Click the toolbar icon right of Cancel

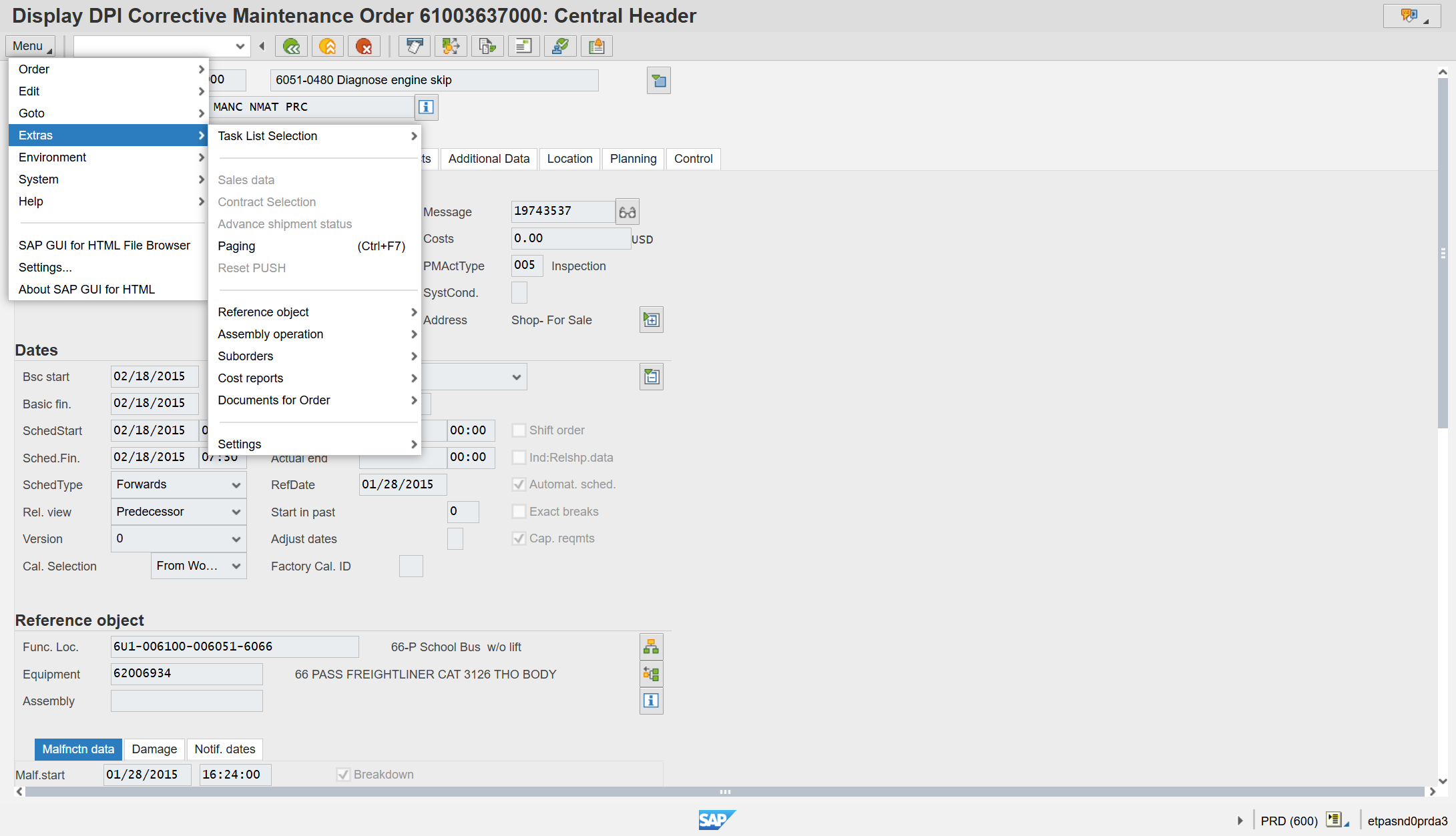(415, 46)
